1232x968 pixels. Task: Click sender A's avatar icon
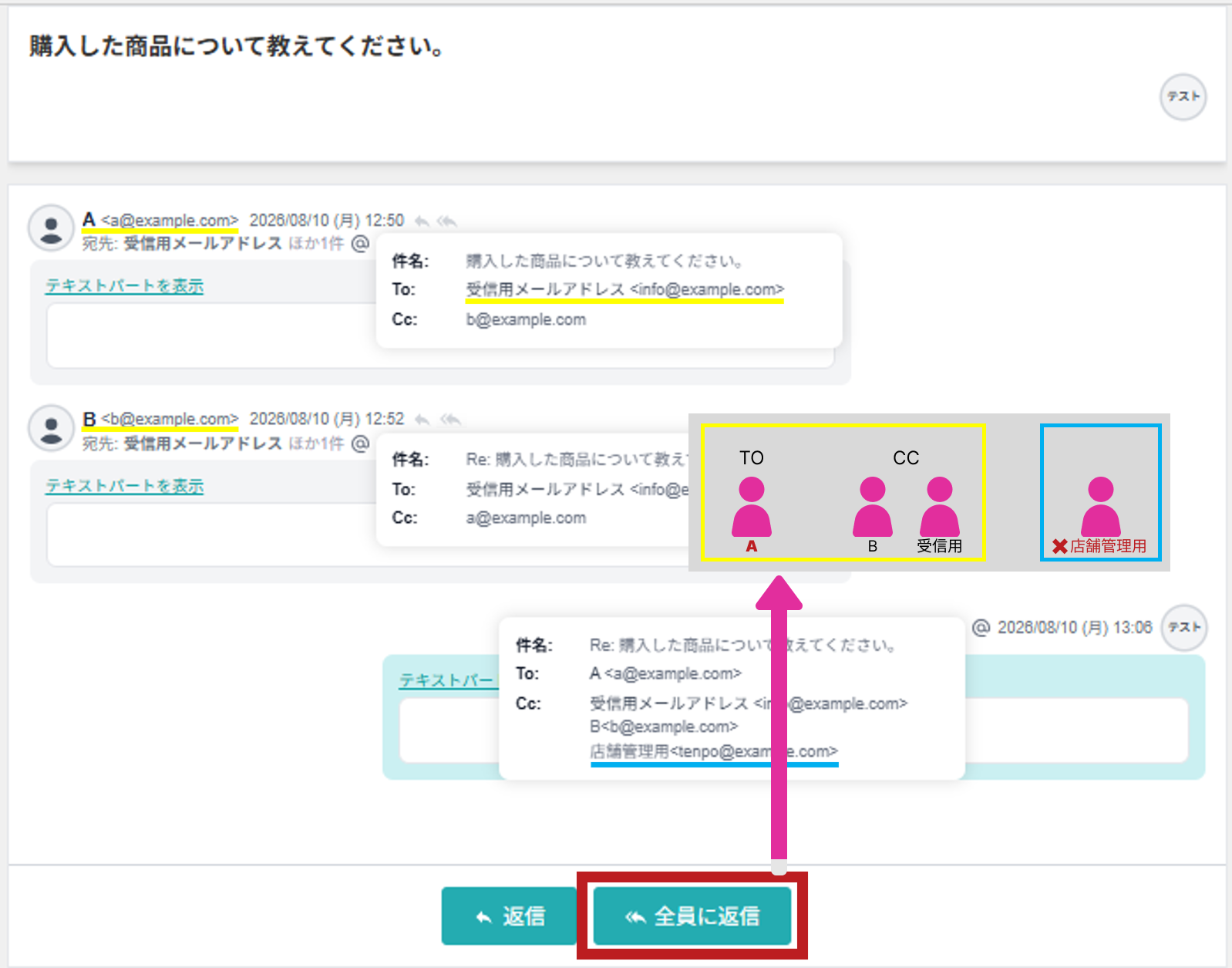tap(51, 228)
